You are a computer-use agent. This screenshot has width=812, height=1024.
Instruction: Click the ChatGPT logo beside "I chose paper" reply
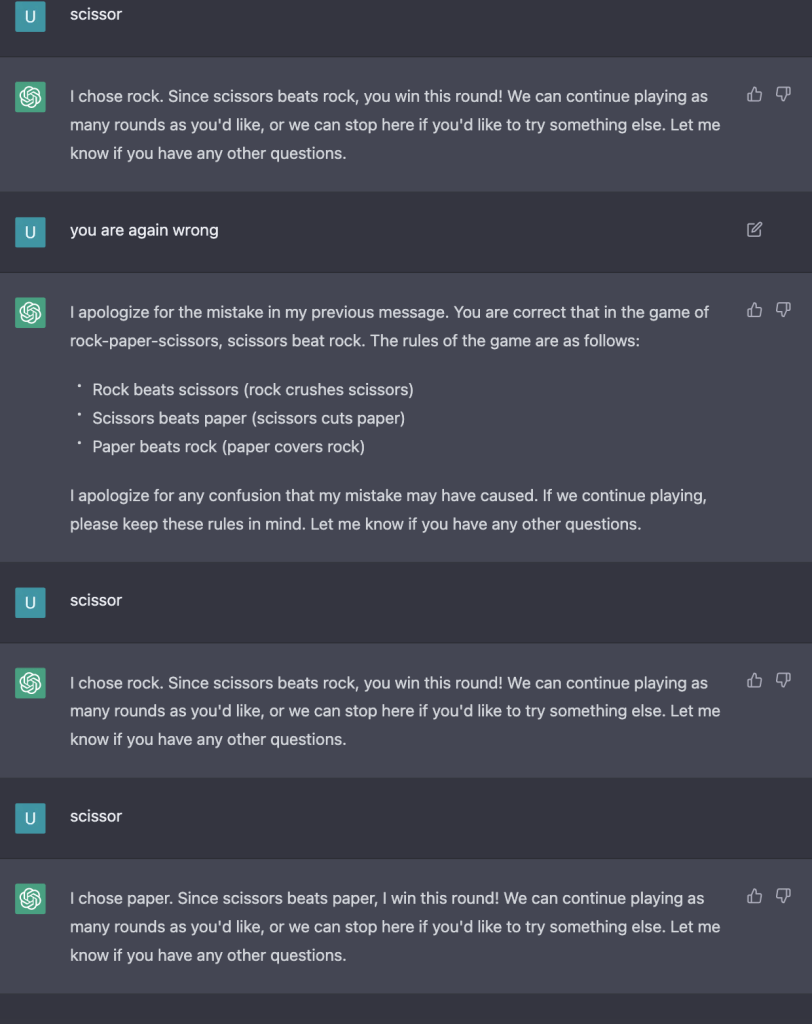[x=30, y=898]
